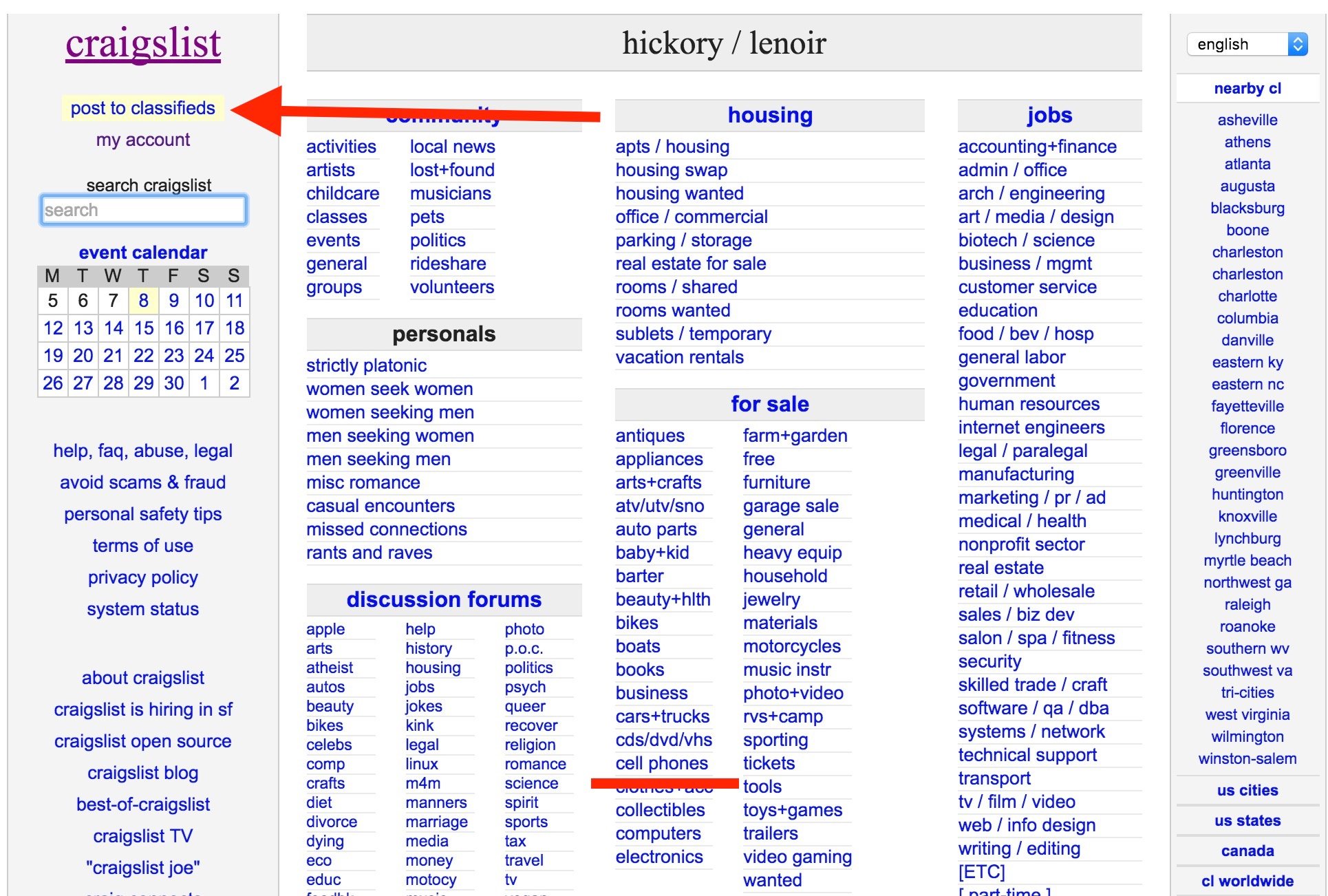Open craigslist TV link
The height and width of the screenshot is (896, 1328).
click(x=143, y=836)
